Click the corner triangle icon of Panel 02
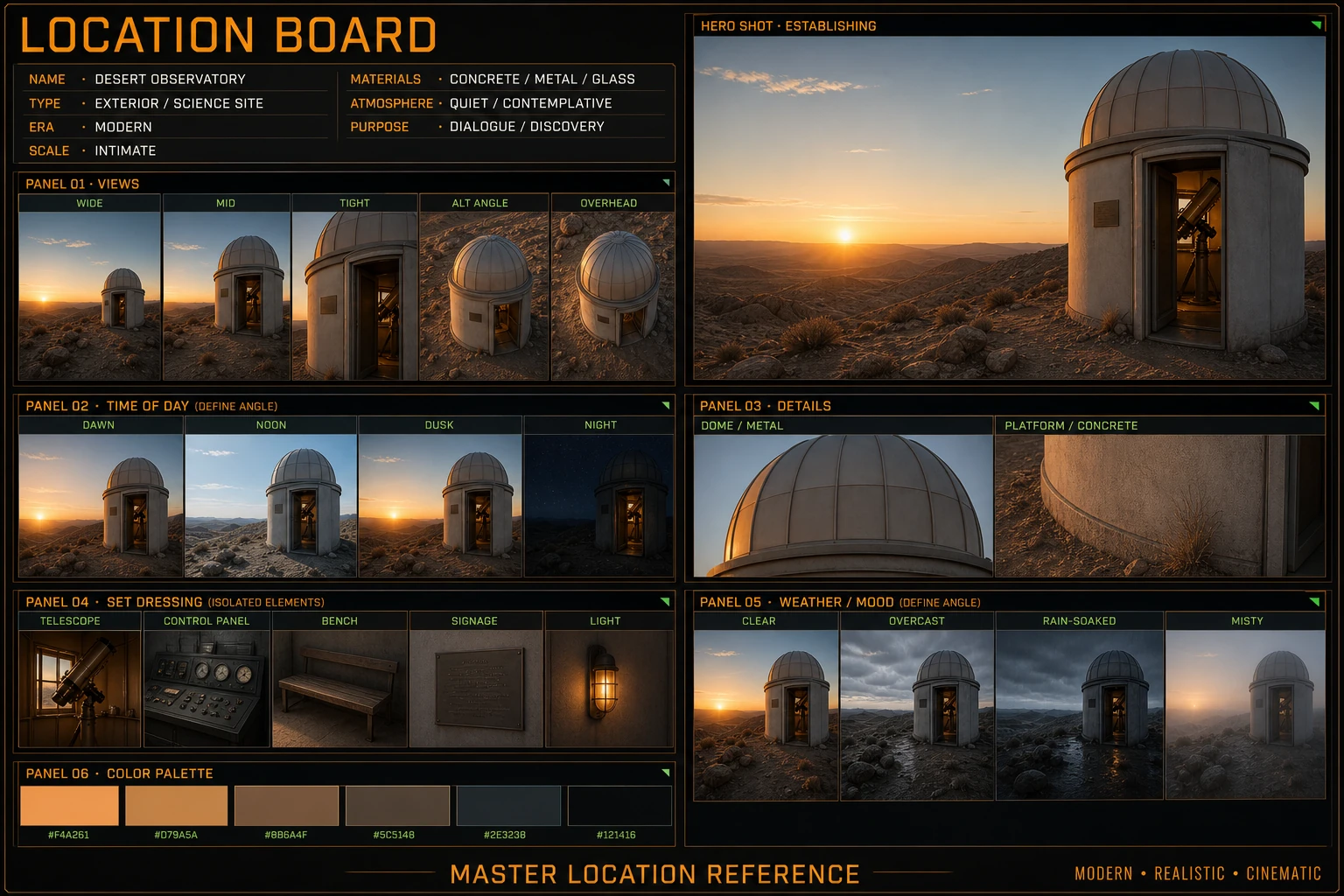1344x896 pixels. point(666,405)
